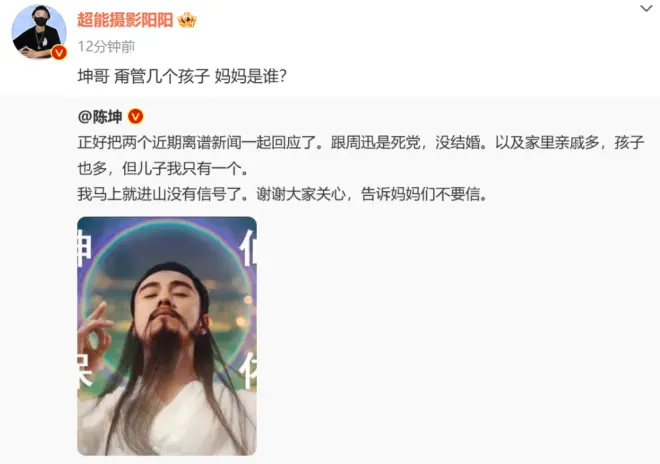Click the question 妈妈是谁 in the post

(251, 77)
